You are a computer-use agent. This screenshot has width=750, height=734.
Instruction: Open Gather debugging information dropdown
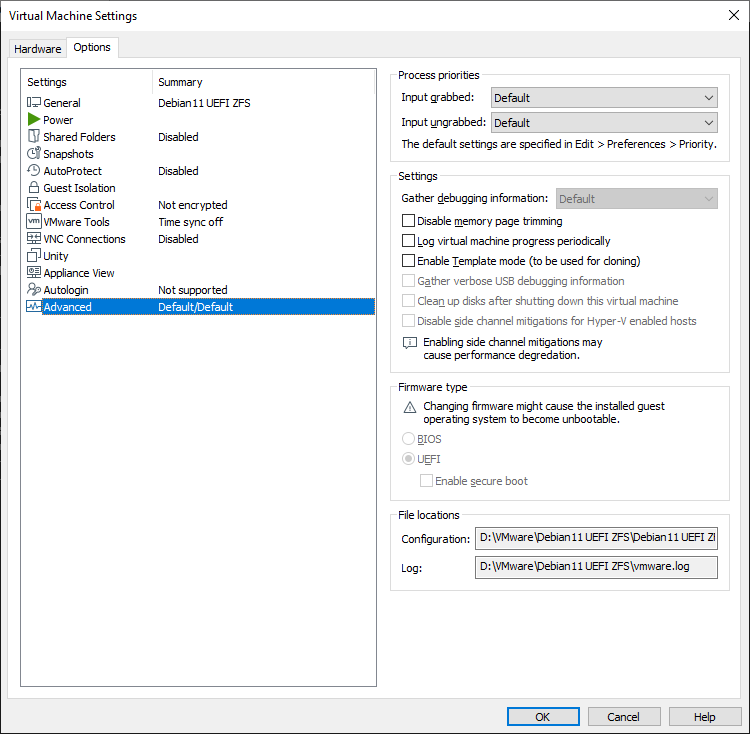coord(637,198)
